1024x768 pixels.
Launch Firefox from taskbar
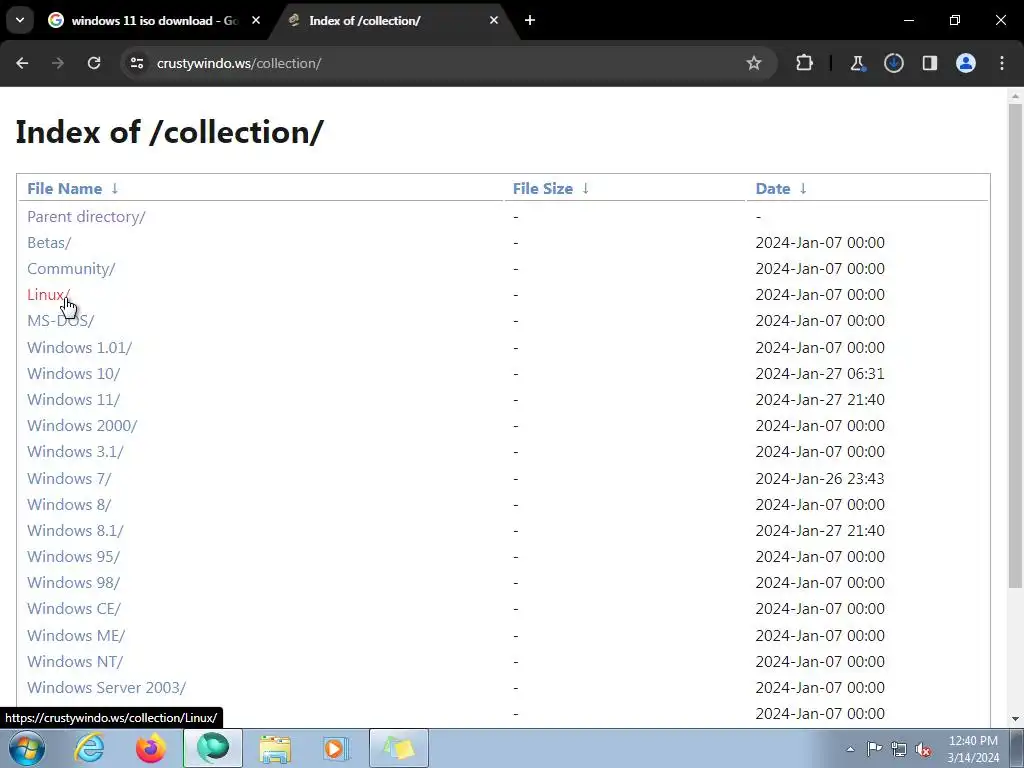151,748
